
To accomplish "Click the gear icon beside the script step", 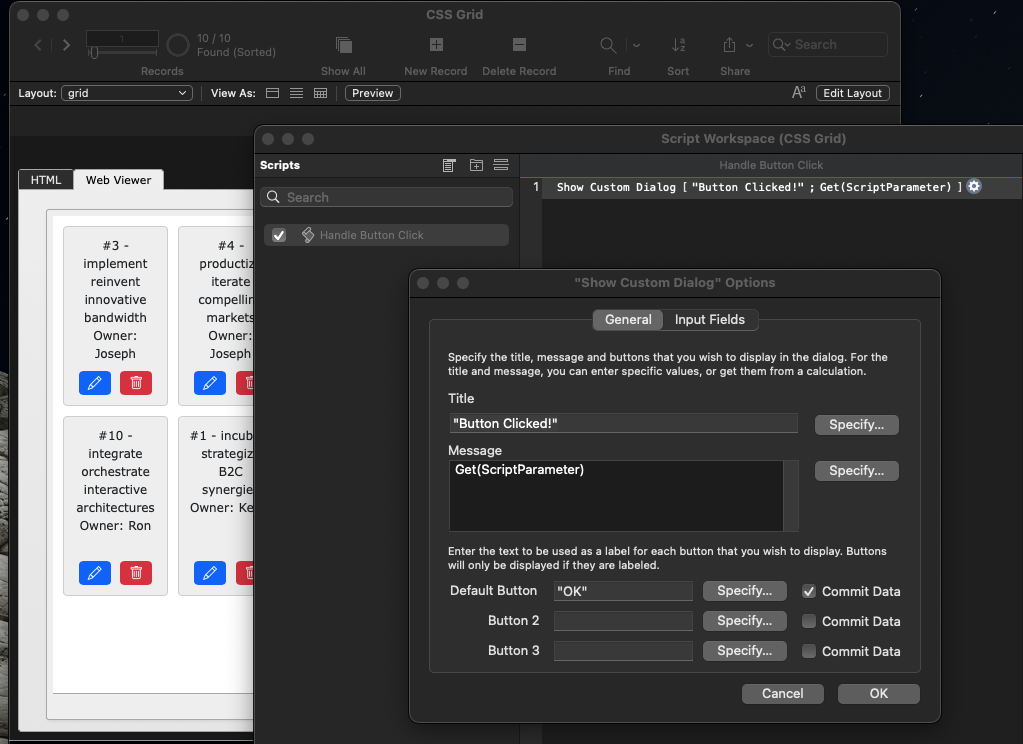I will [x=974, y=187].
